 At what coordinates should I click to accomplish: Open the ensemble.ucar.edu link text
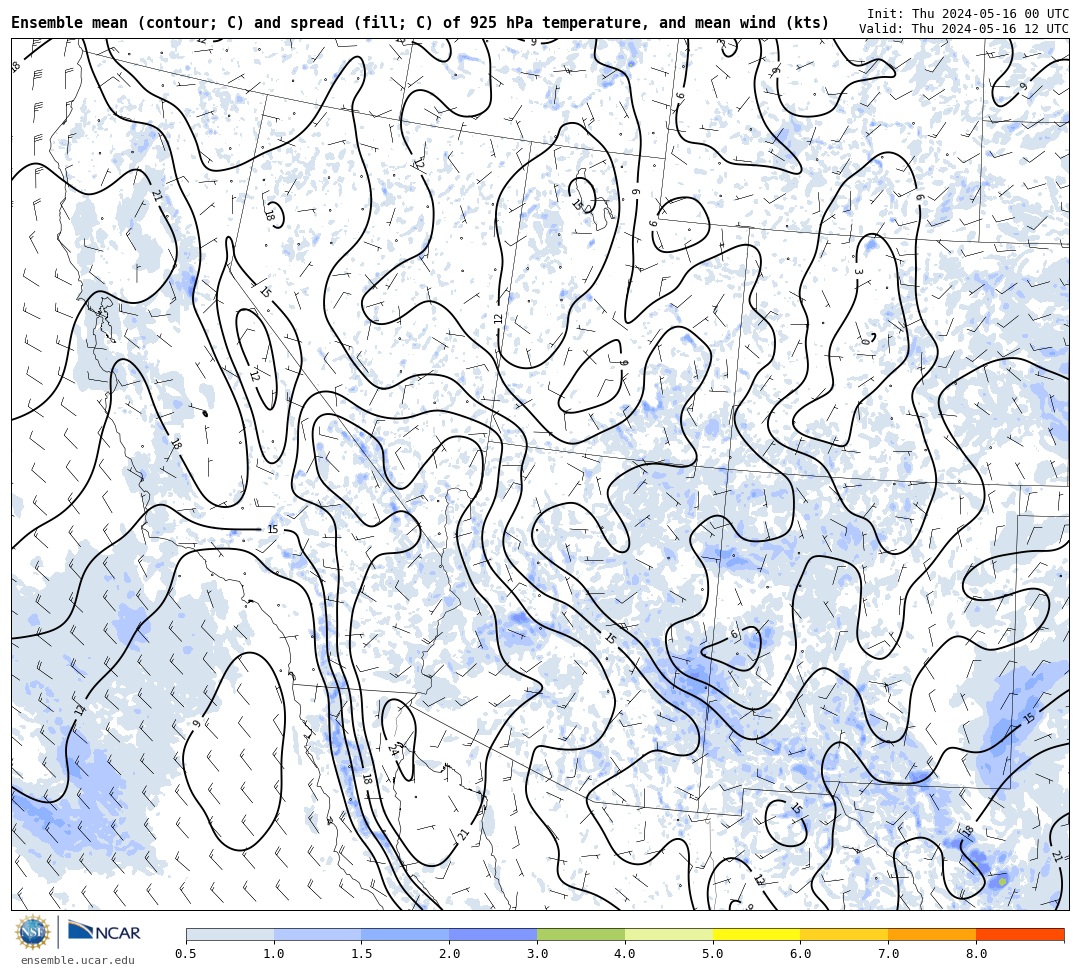(x=78, y=960)
